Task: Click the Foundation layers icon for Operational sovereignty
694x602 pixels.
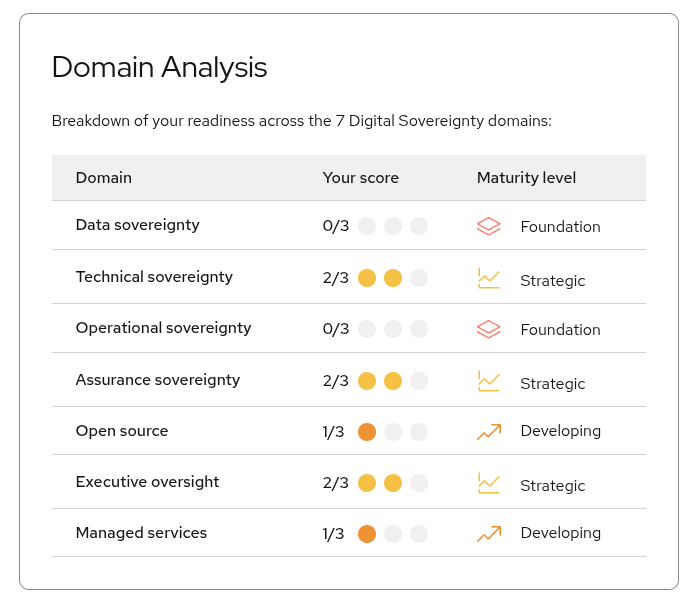Action: [x=488, y=329]
